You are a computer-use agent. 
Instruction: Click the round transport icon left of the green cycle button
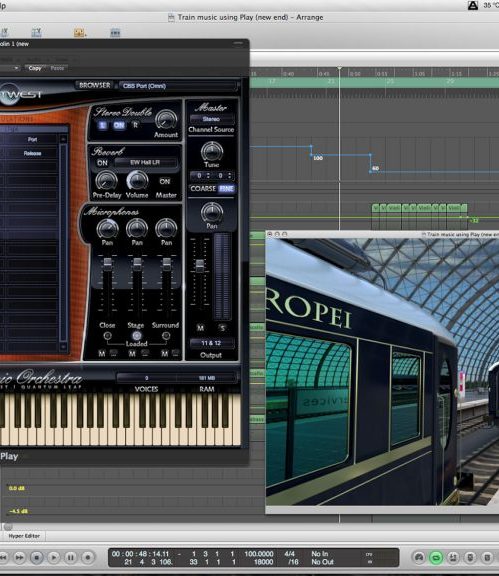pos(419,558)
